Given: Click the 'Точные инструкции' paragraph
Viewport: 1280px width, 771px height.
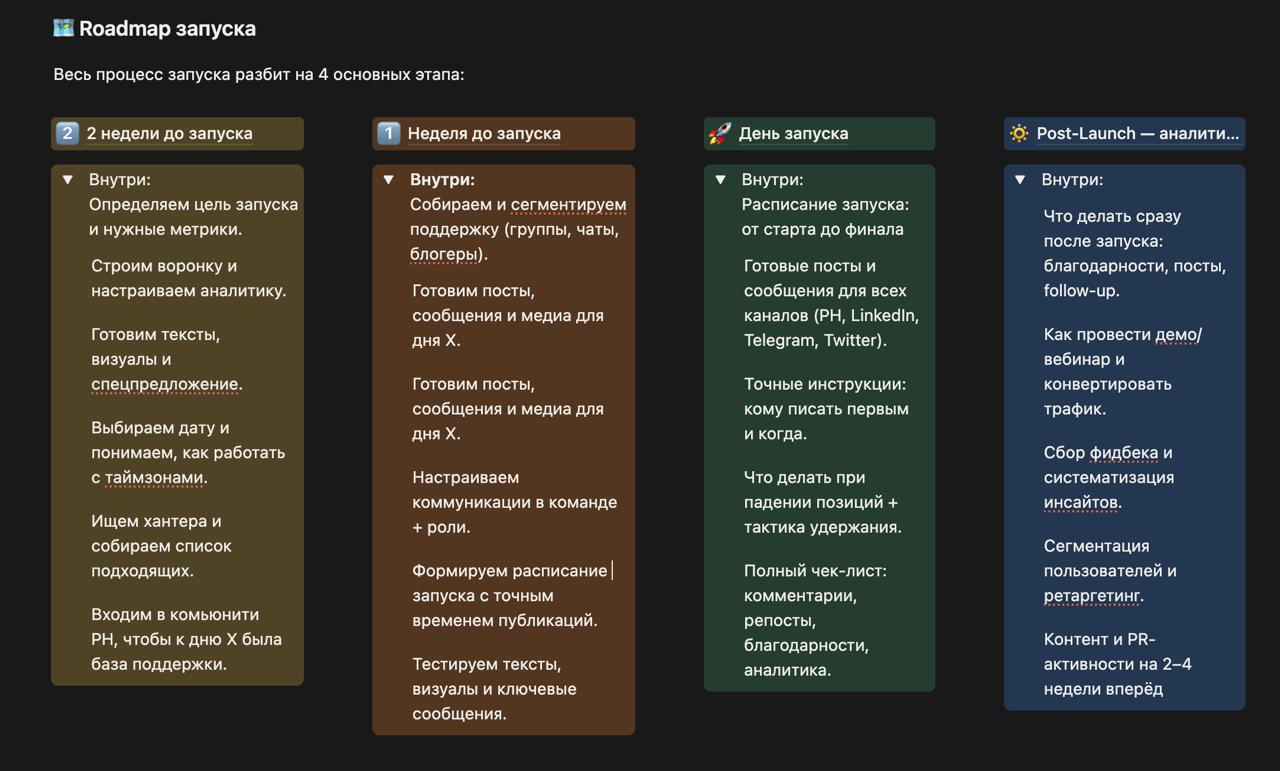Looking at the screenshot, I should (826, 408).
